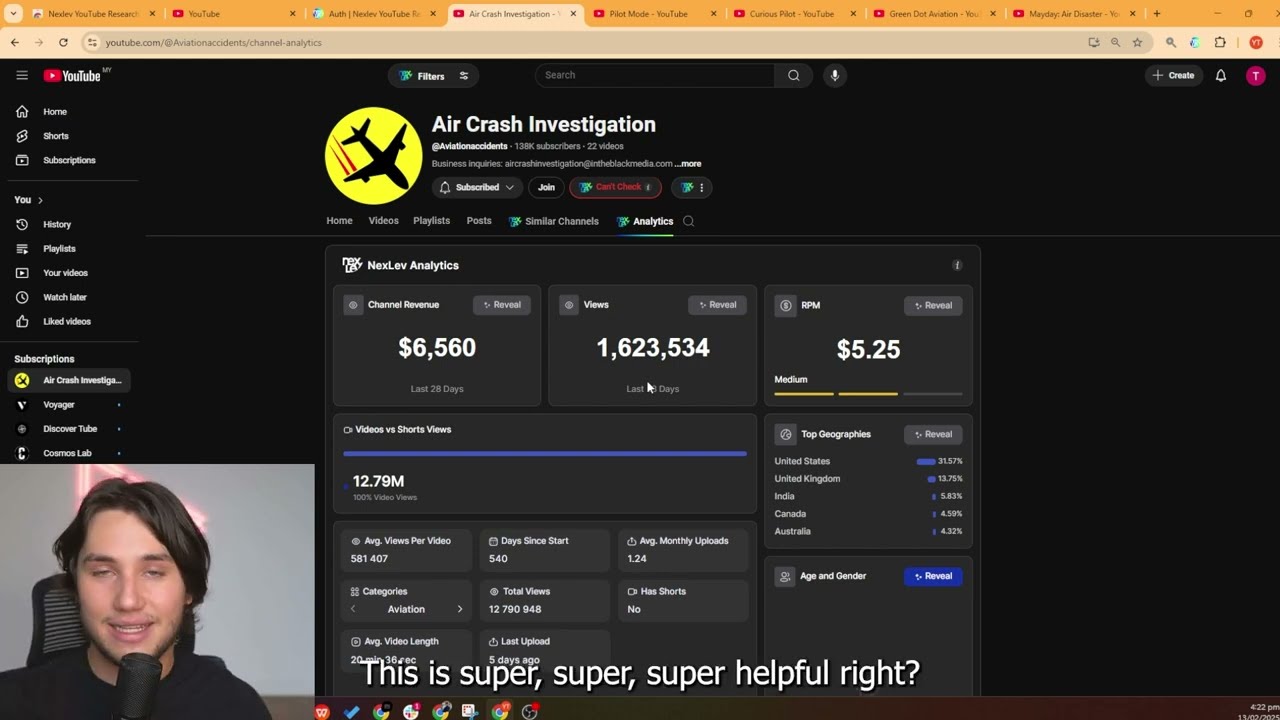Viewport: 1280px width, 720px height.
Task: Open the Similar Channels tab
Action: coord(553,221)
